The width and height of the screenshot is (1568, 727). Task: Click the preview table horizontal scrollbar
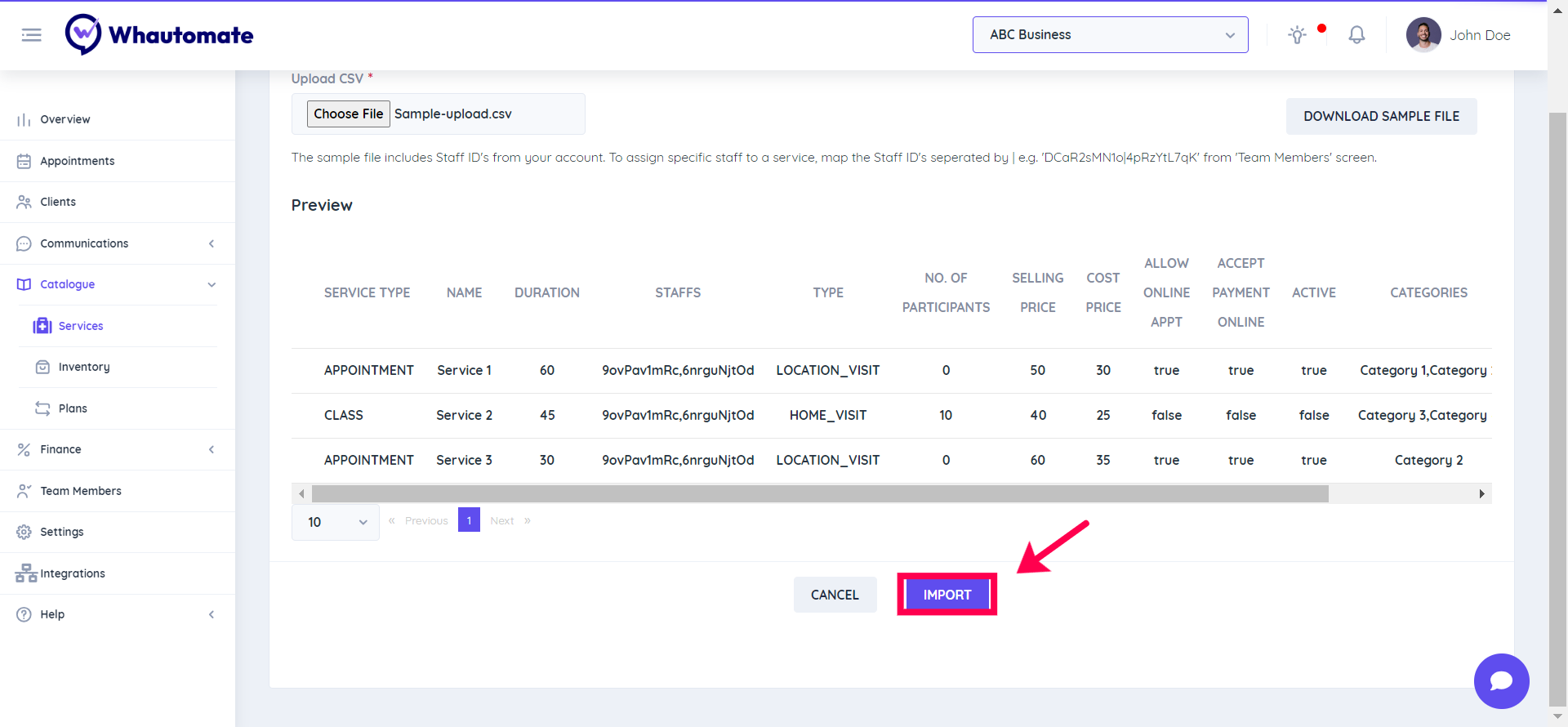pos(819,493)
